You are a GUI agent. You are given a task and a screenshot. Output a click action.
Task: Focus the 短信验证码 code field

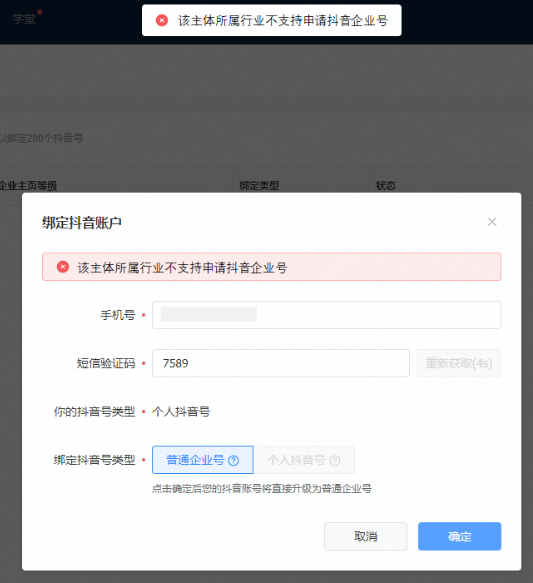click(x=281, y=363)
